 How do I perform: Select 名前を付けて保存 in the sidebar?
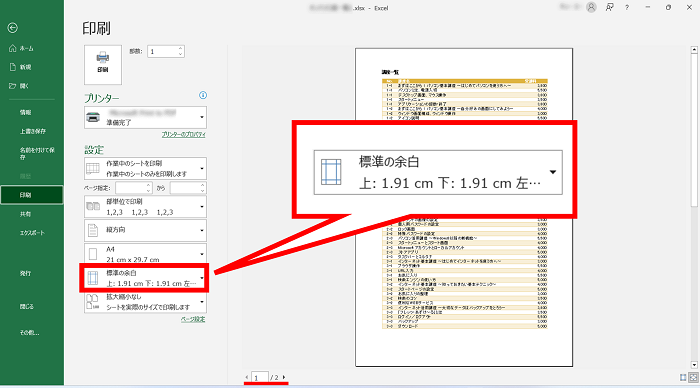37,153
